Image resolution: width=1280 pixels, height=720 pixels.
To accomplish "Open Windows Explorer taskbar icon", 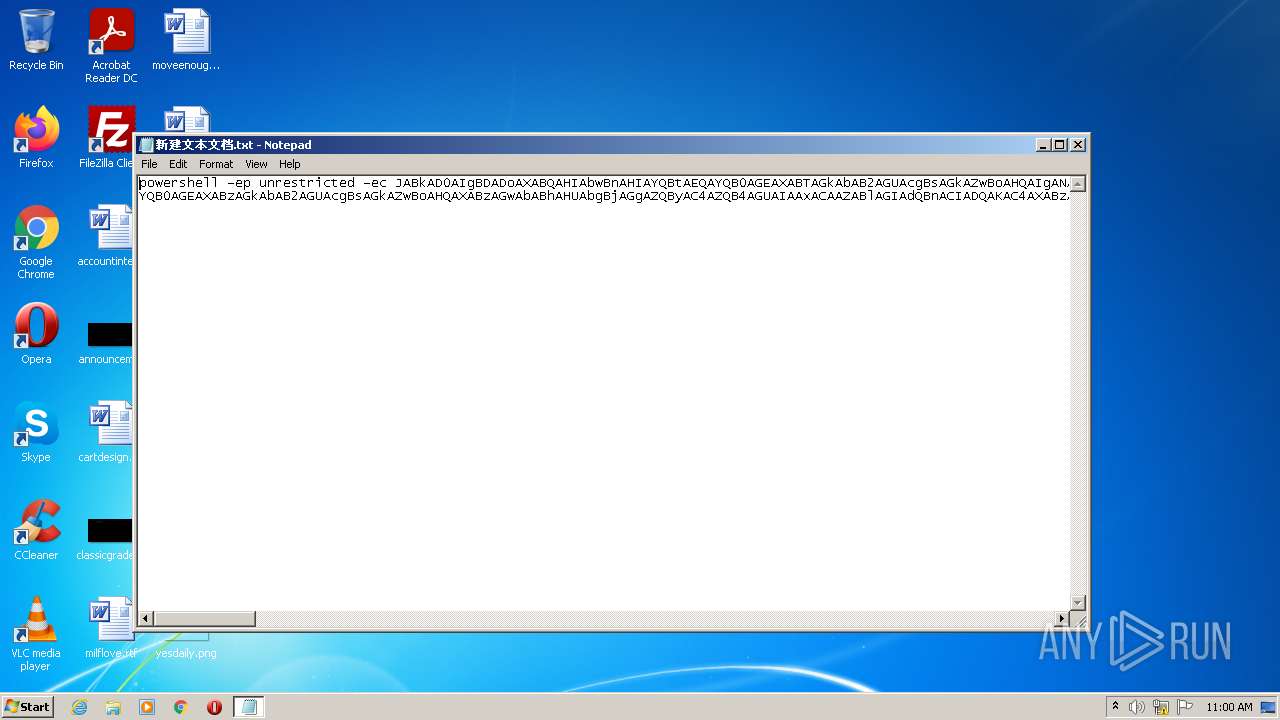I will 113,707.
